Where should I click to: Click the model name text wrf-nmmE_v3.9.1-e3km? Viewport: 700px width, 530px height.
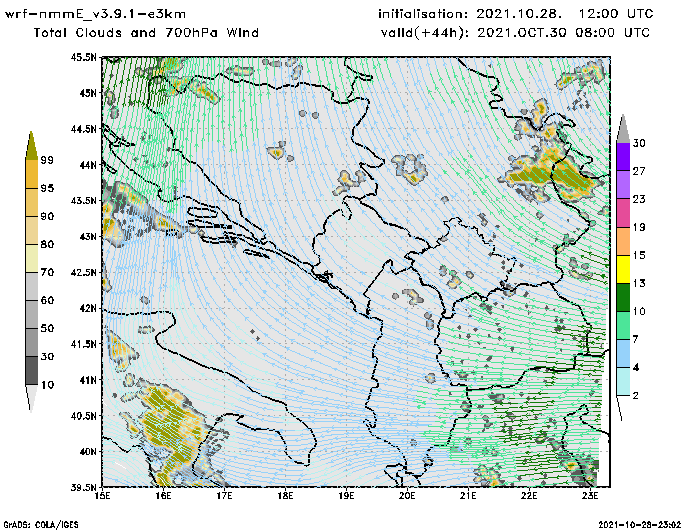[95, 14]
